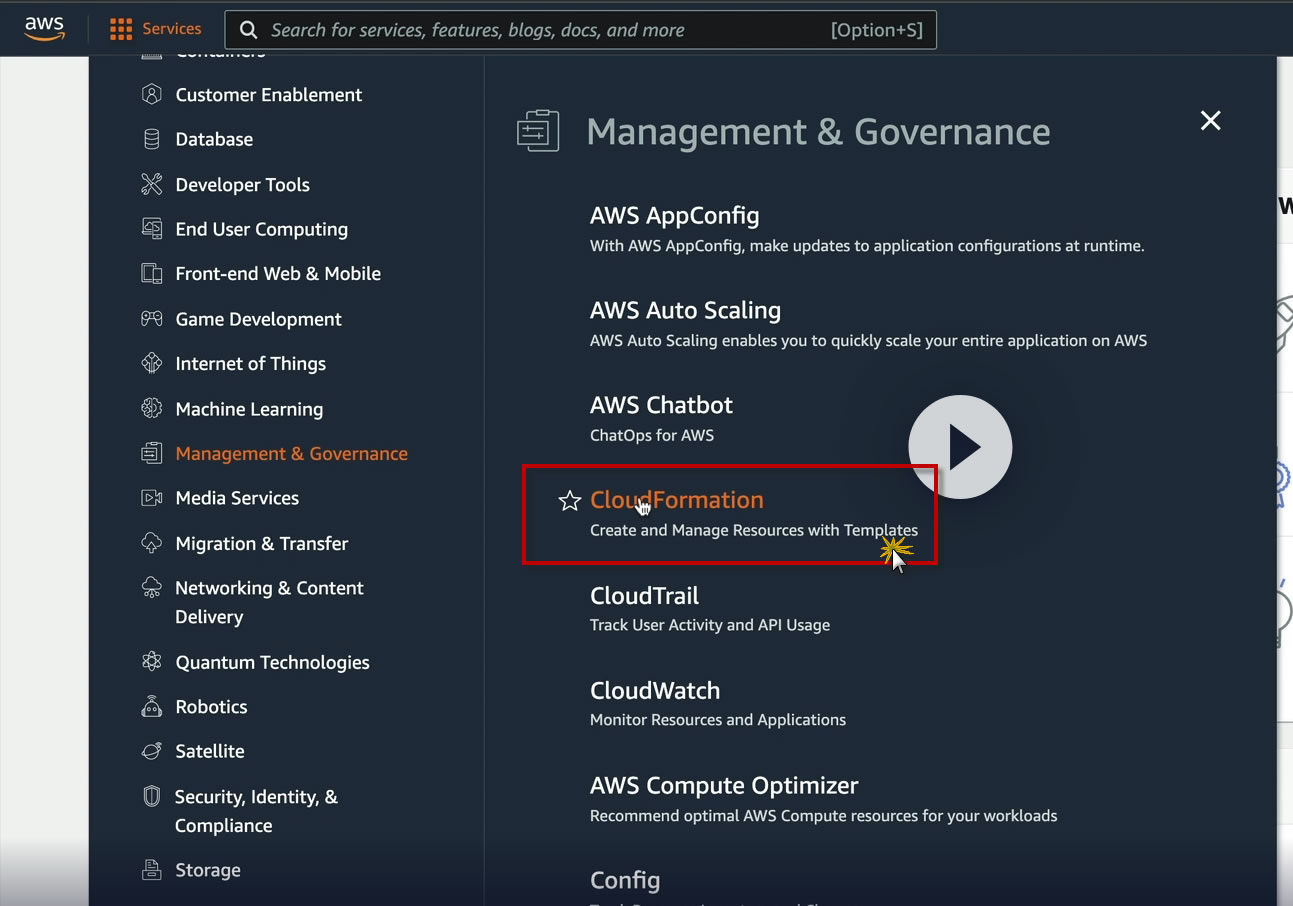This screenshot has height=906, width=1293.
Task: Open the CloudFormation service link
Action: point(676,500)
